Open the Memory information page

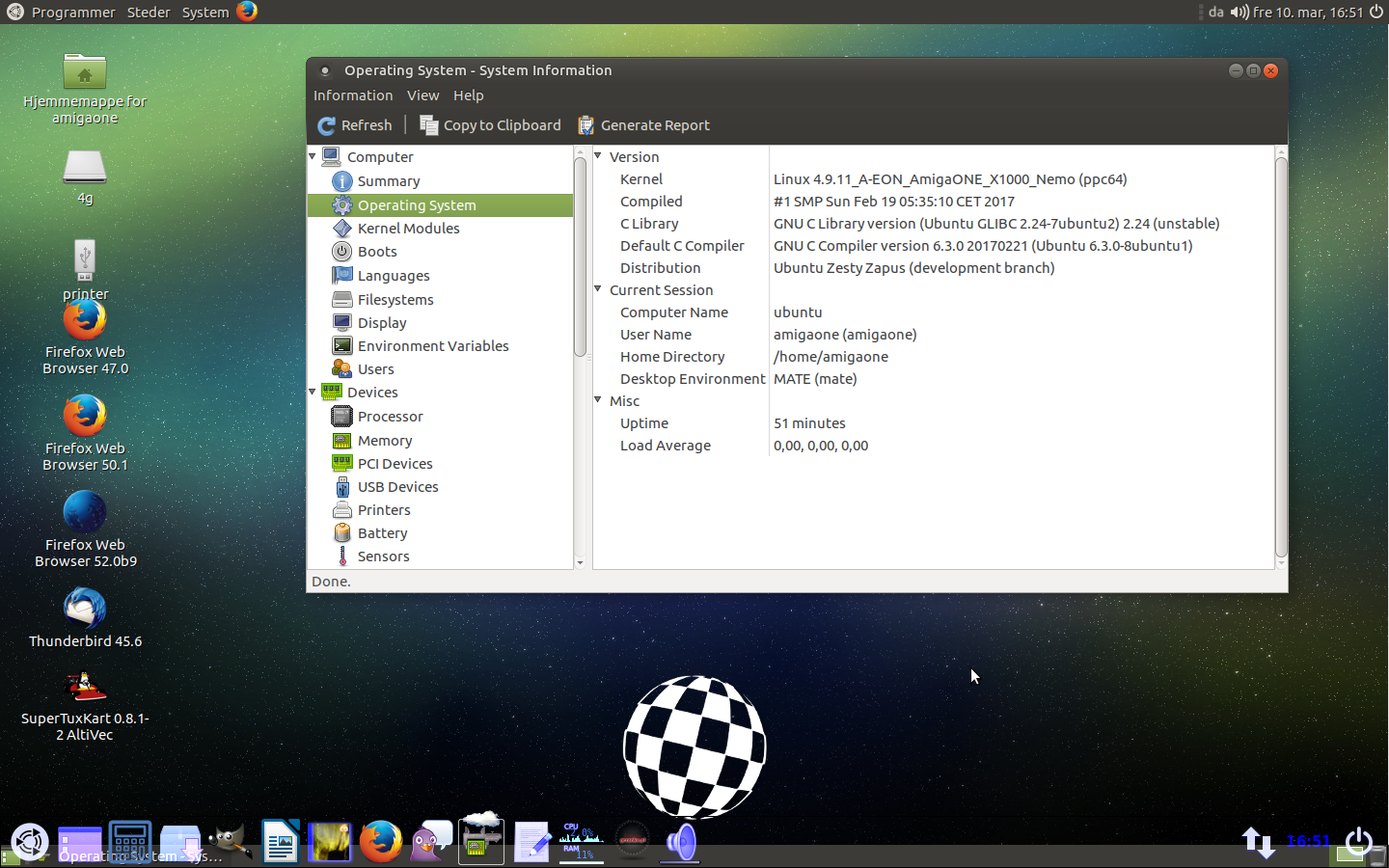coord(384,441)
